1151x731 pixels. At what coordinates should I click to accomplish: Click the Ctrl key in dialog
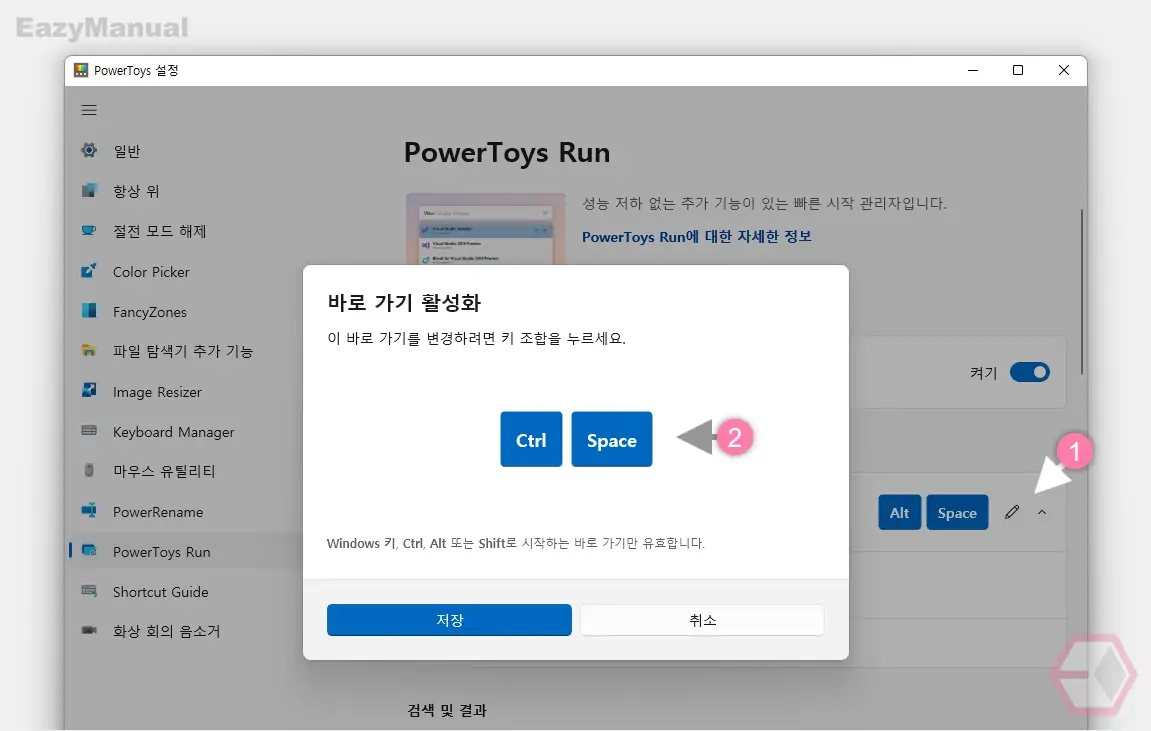tap(531, 439)
